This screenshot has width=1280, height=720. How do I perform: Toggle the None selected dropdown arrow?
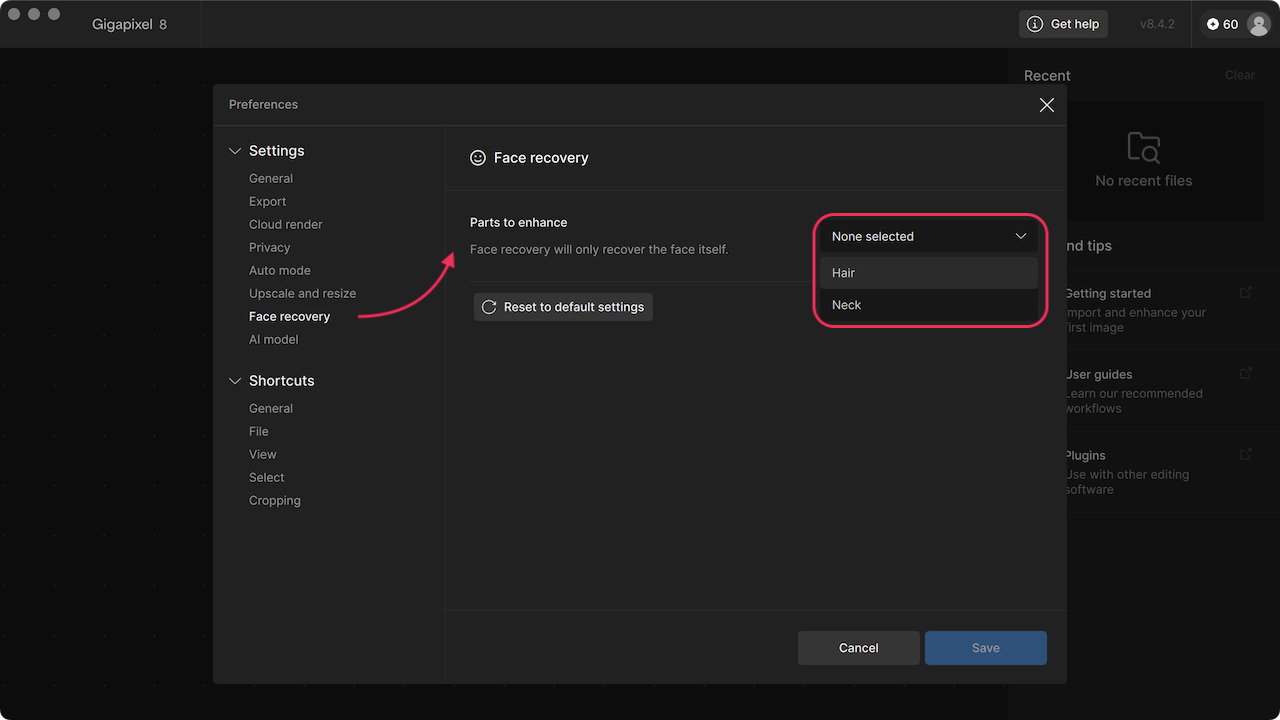pos(1021,236)
